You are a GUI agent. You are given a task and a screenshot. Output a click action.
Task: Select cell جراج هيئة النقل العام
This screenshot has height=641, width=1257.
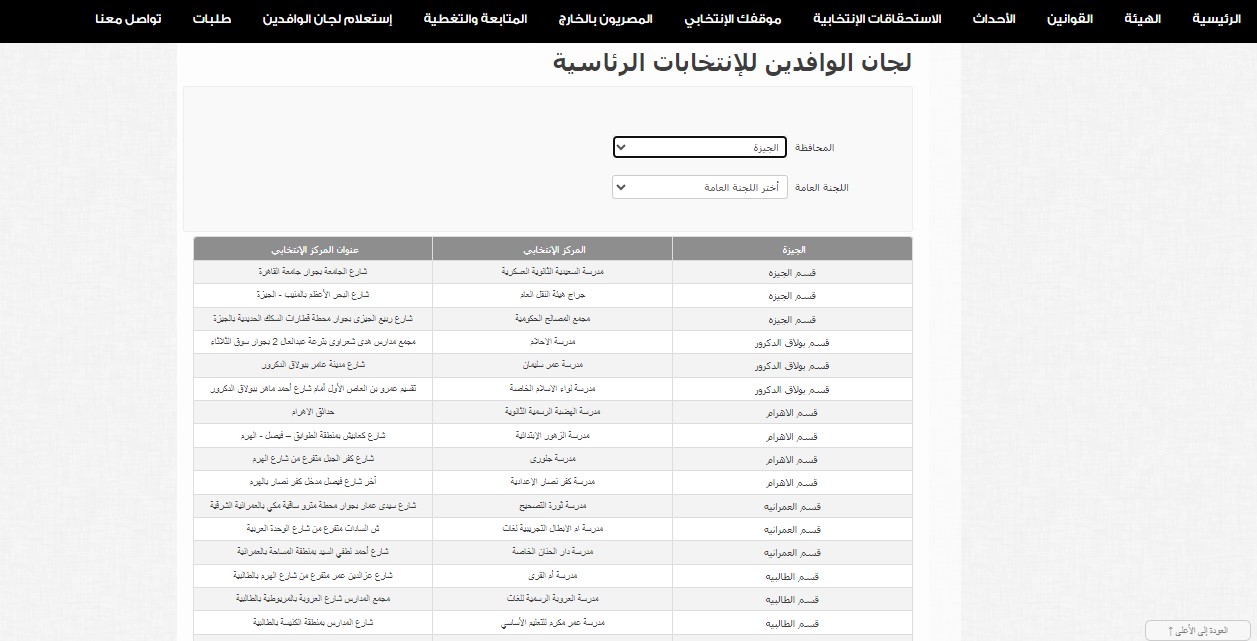[x=553, y=296]
